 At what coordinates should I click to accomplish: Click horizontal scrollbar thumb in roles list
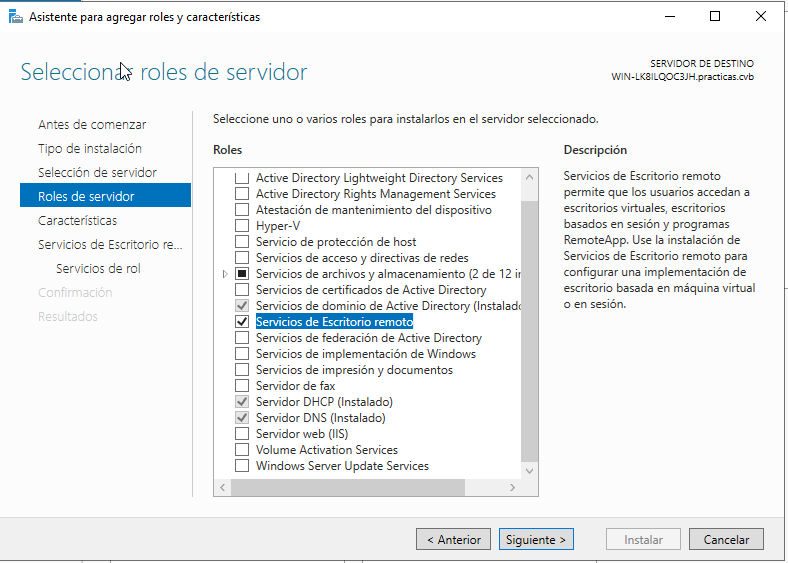(348, 487)
